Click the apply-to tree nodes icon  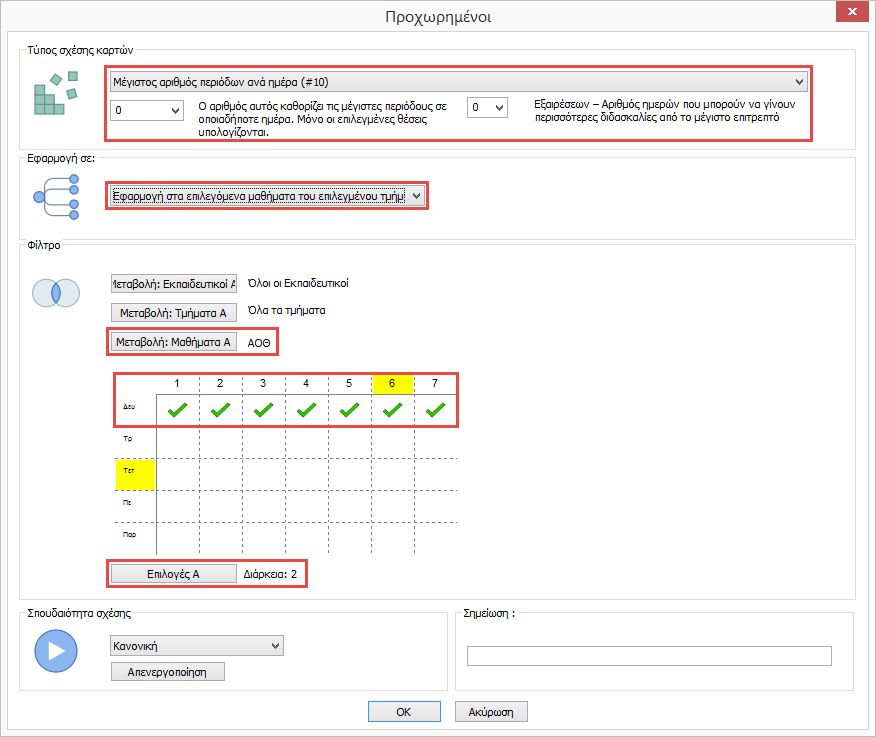tap(57, 196)
